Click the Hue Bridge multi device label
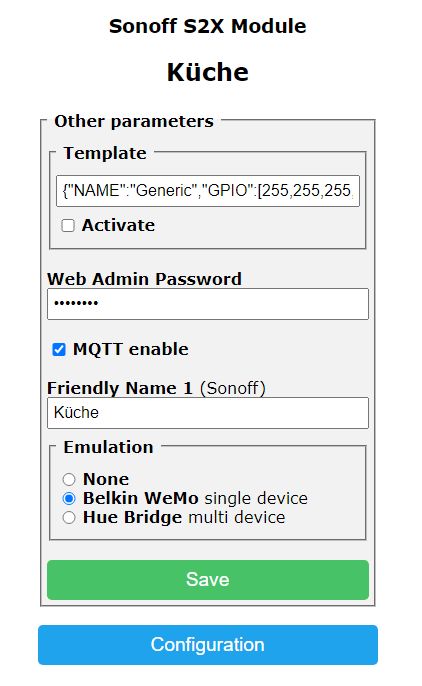This screenshot has width=422, height=686. (x=184, y=517)
